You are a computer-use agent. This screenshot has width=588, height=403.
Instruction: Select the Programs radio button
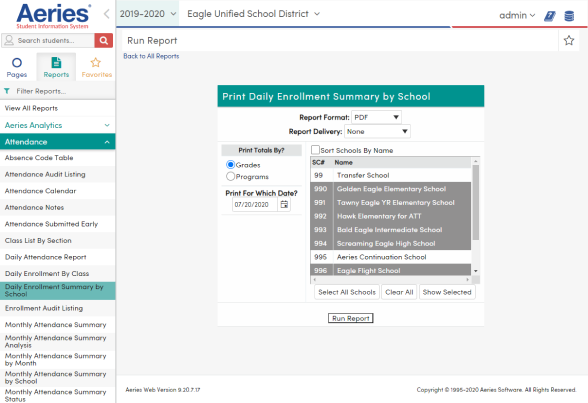[x=231, y=176]
